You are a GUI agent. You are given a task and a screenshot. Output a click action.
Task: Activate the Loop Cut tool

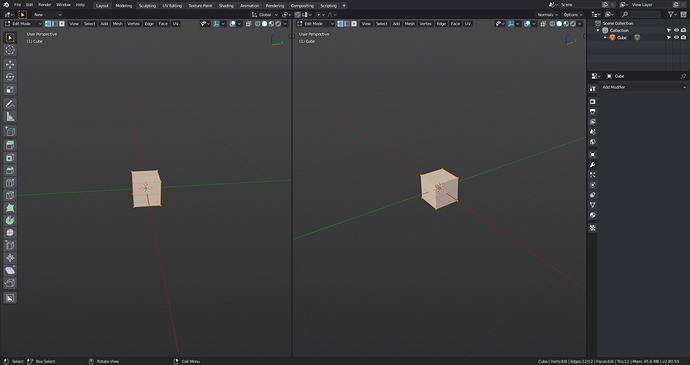(x=10, y=183)
